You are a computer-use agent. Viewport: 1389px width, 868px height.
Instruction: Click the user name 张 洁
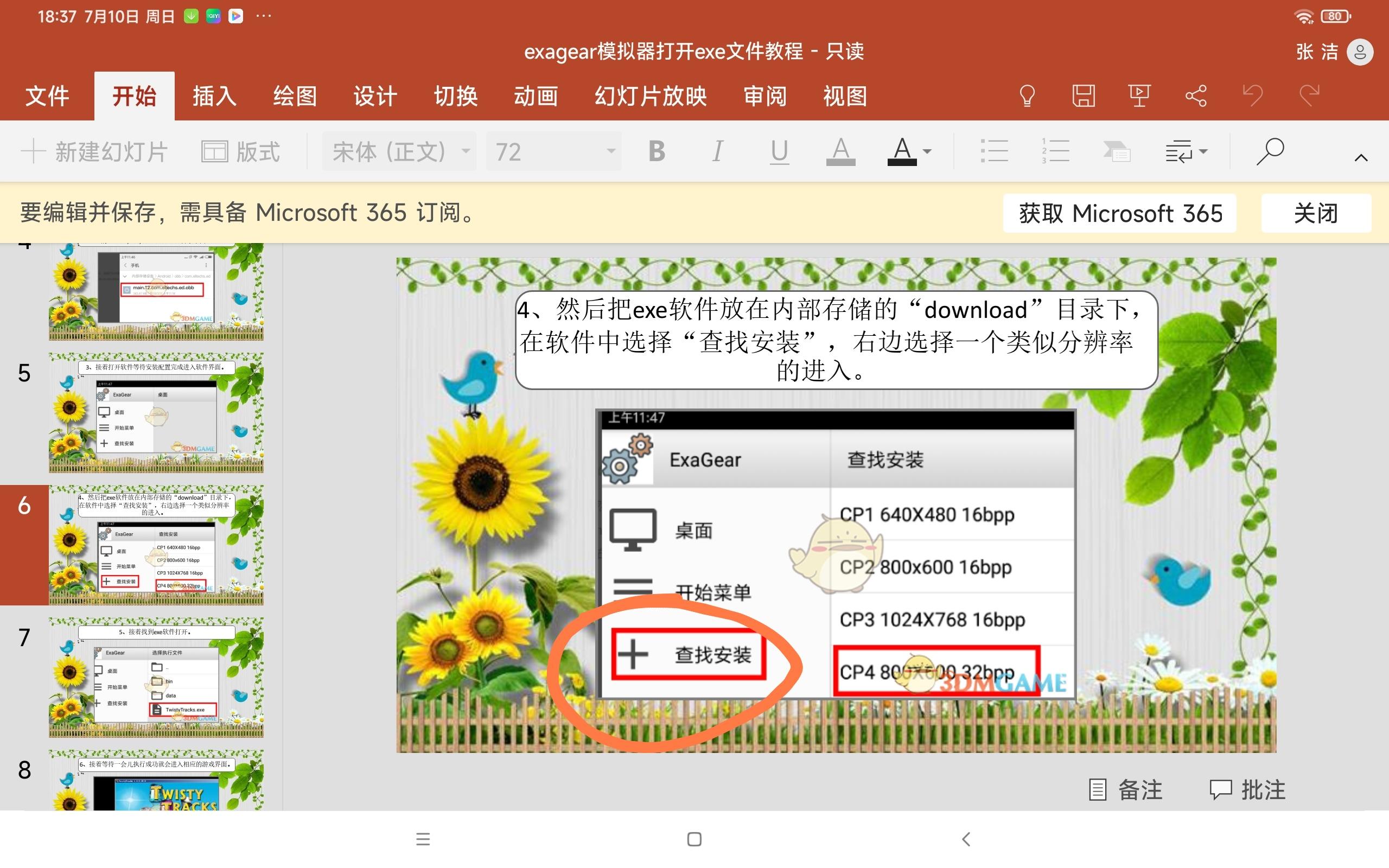point(1317,52)
